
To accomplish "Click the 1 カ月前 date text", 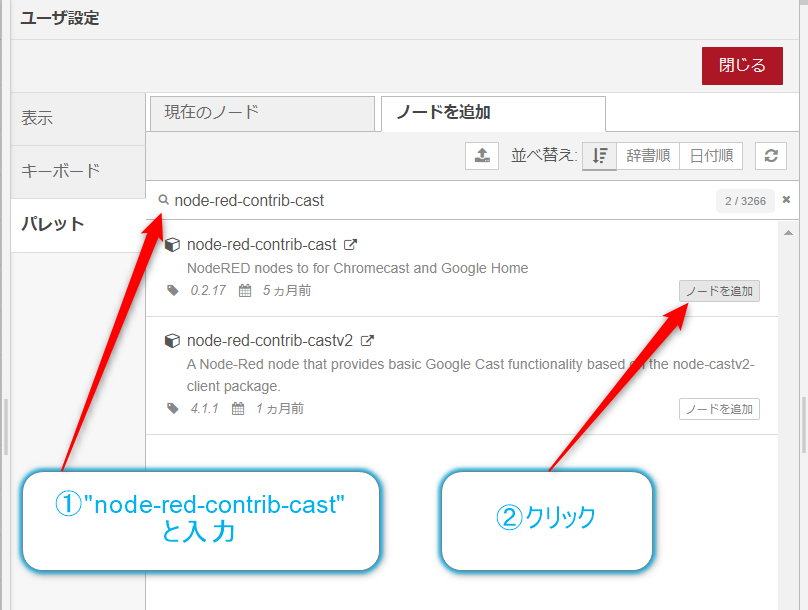I will (280, 409).
